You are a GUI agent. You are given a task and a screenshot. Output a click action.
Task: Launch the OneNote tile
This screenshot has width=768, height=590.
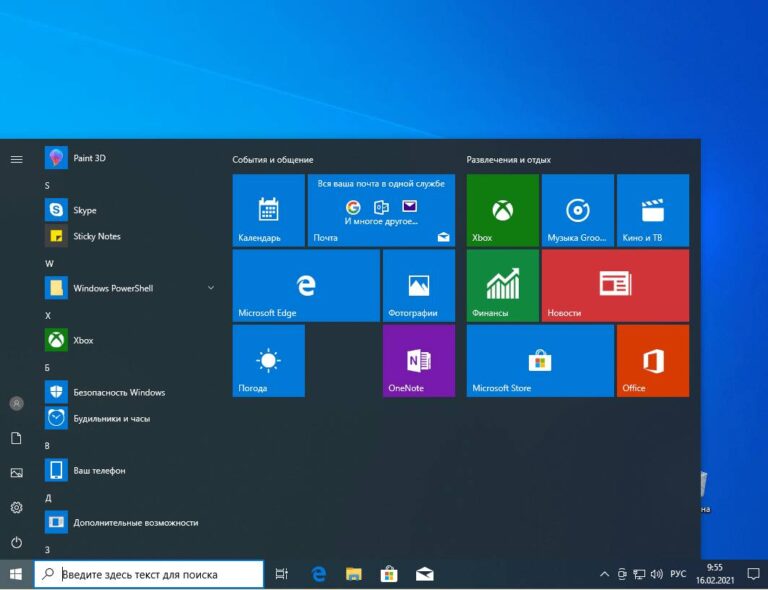(419, 361)
